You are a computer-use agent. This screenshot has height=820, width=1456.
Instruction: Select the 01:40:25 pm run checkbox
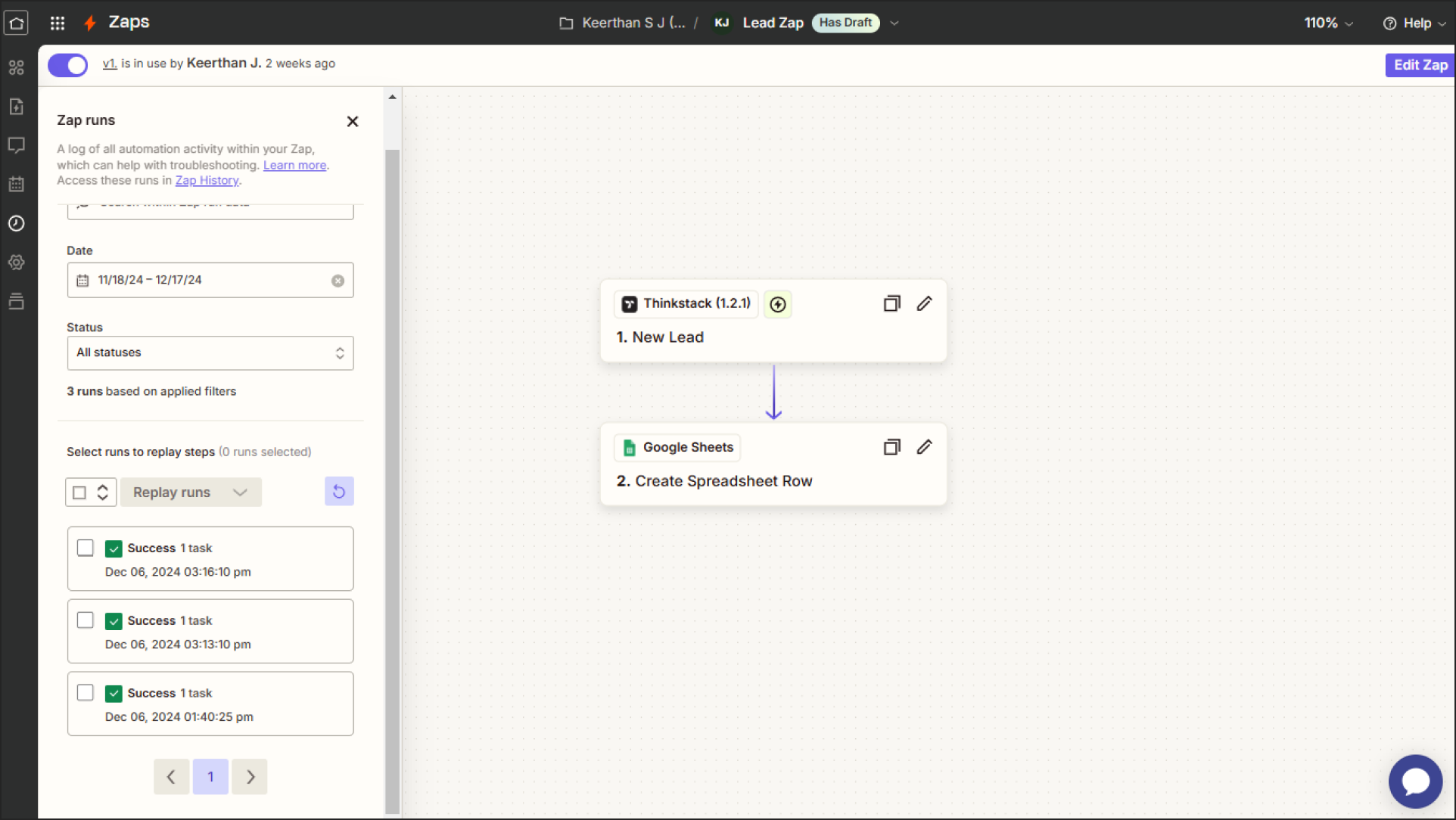pyautogui.click(x=86, y=692)
